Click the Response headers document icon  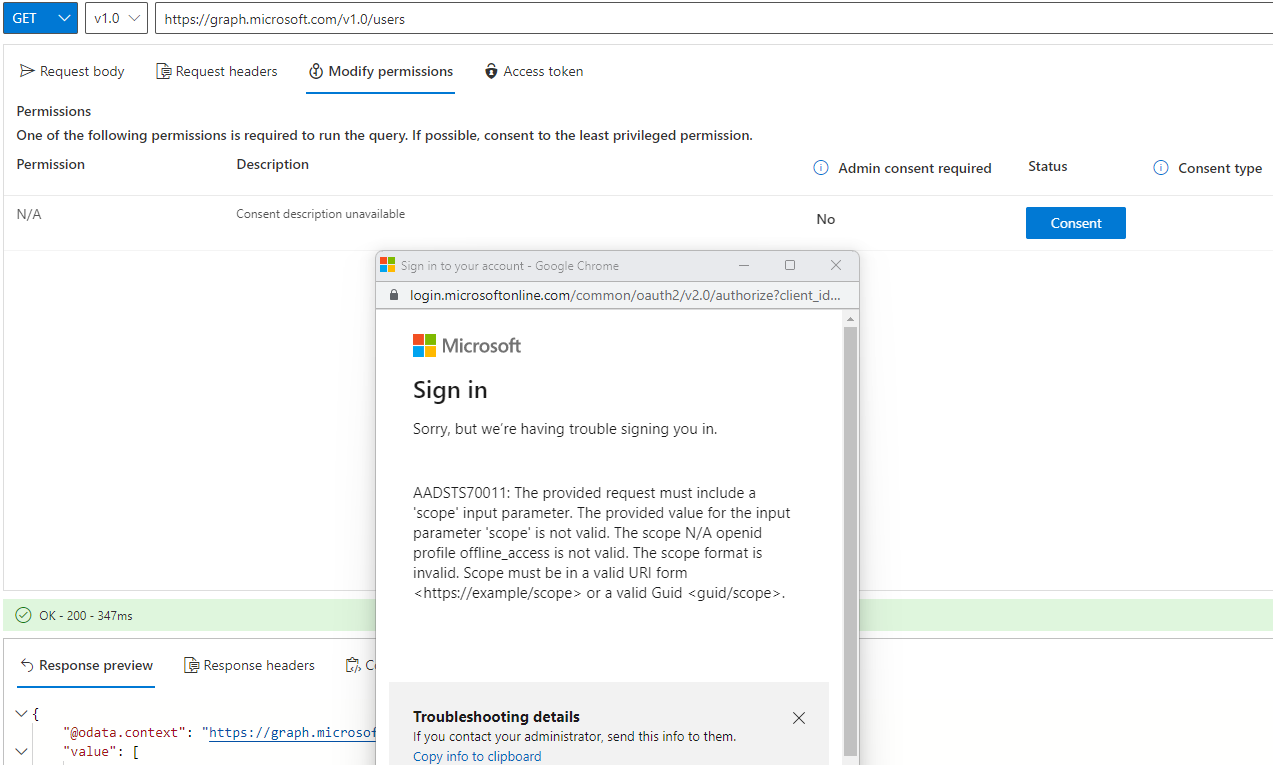pos(191,665)
